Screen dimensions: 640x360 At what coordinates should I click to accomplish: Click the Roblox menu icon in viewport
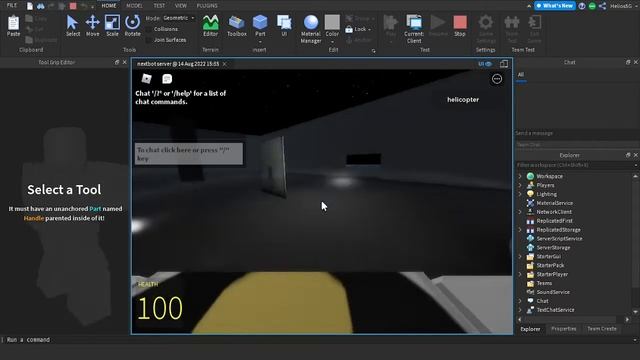[147, 78]
